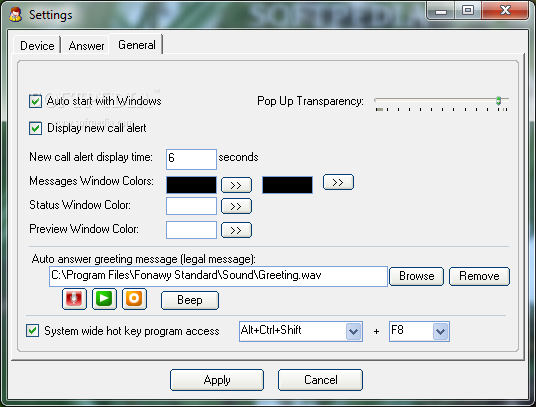
Task: Click the Beep button
Action: point(190,300)
